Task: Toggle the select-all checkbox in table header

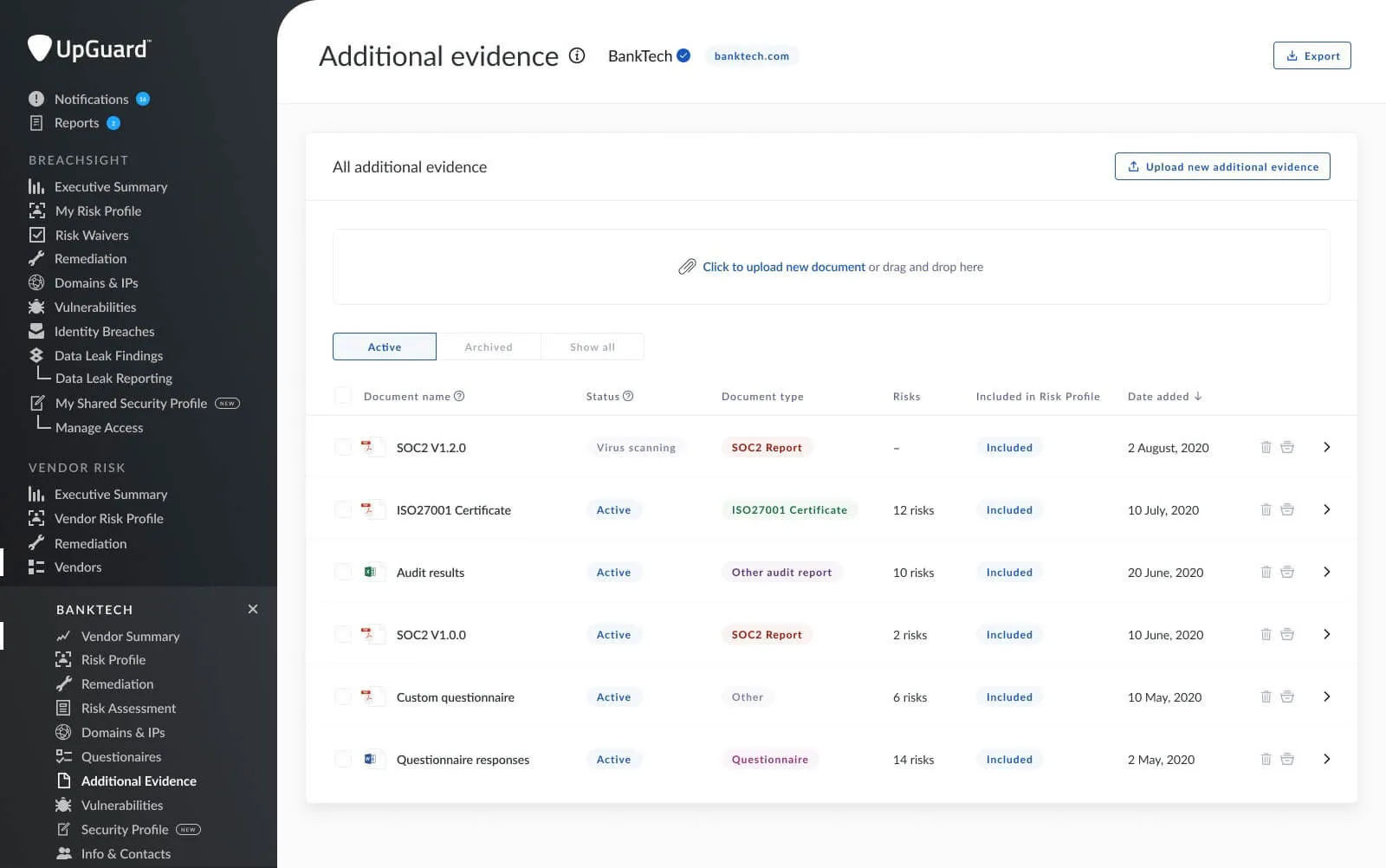Action: click(x=343, y=396)
